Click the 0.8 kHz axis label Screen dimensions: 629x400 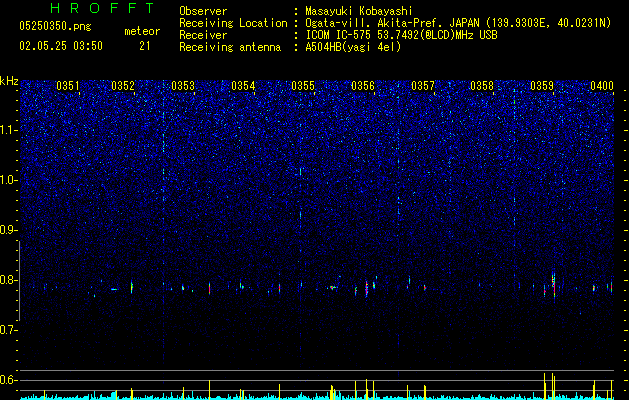pos(8,280)
